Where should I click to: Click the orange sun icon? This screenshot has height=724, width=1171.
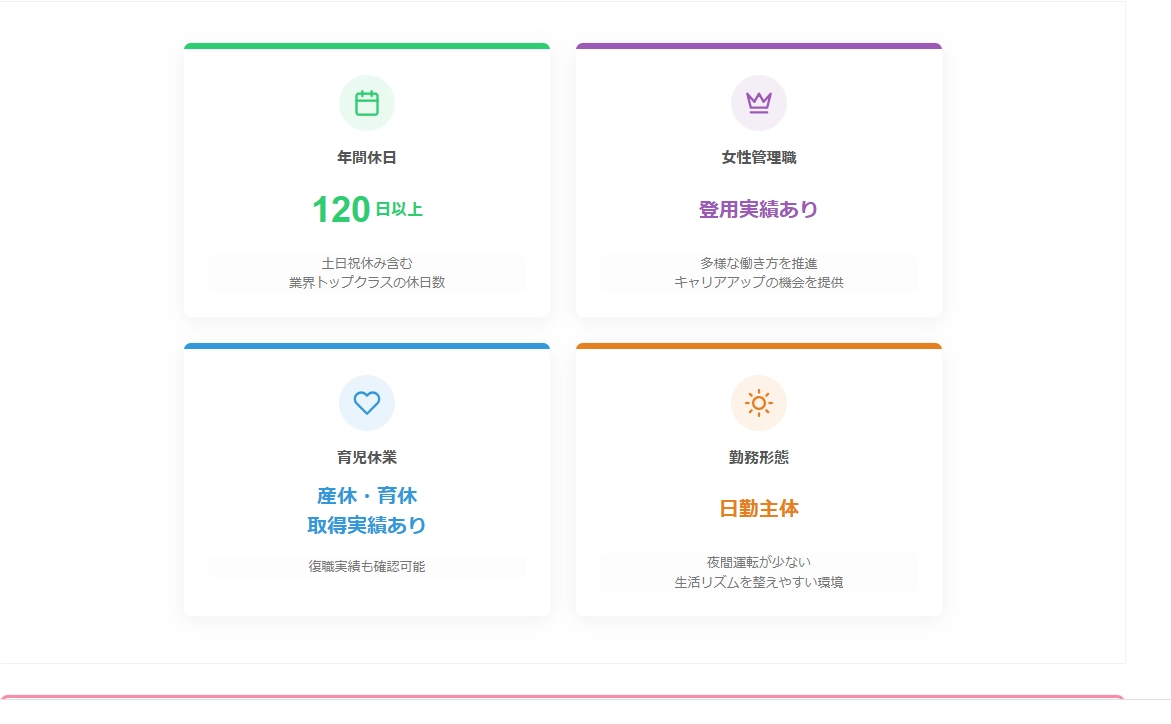[759, 403]
